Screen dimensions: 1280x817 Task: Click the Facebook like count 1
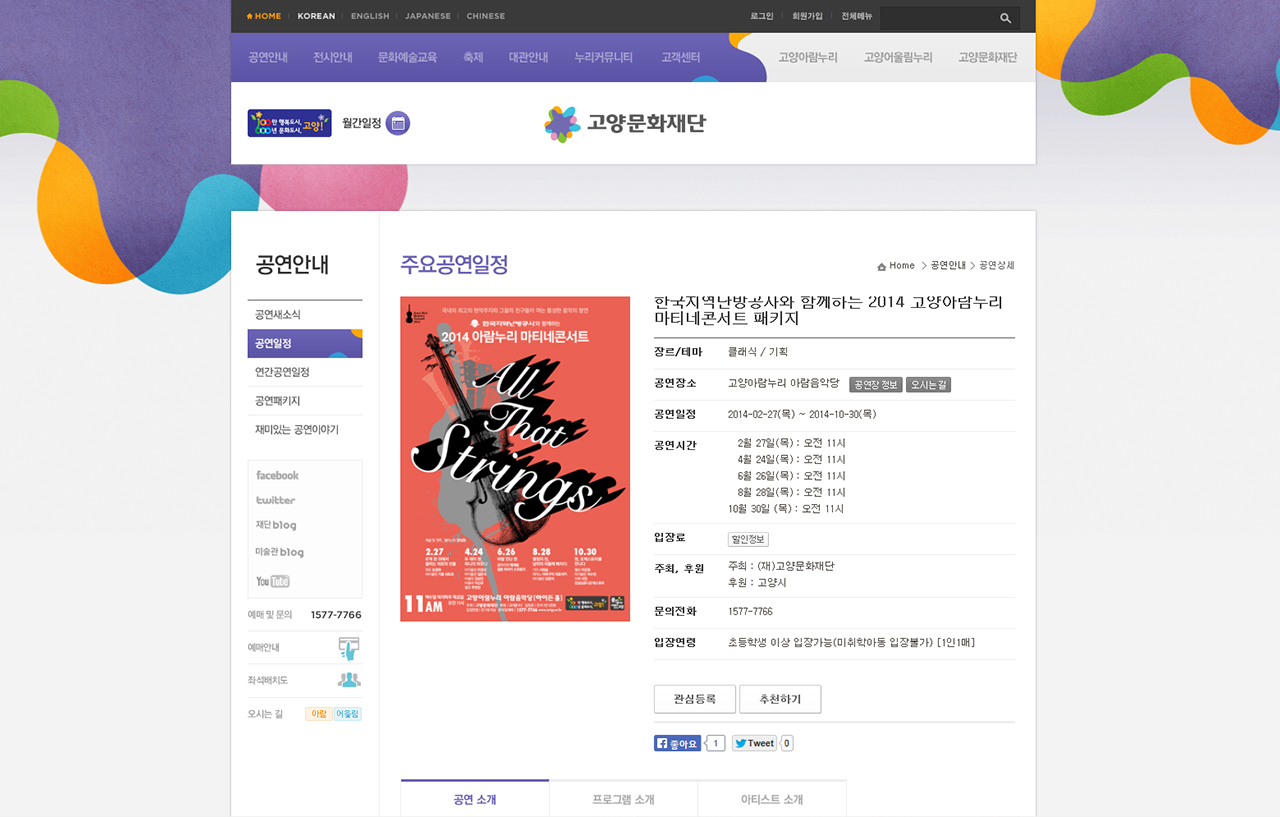point(716,743)
